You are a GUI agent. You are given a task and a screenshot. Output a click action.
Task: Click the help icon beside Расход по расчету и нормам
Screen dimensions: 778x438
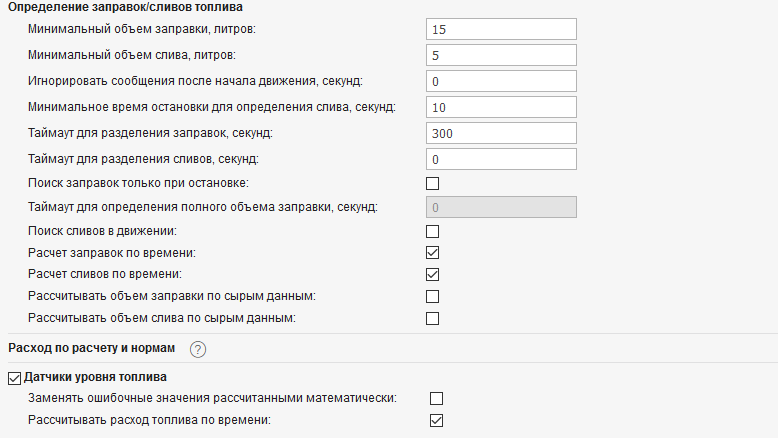point(198,349)
